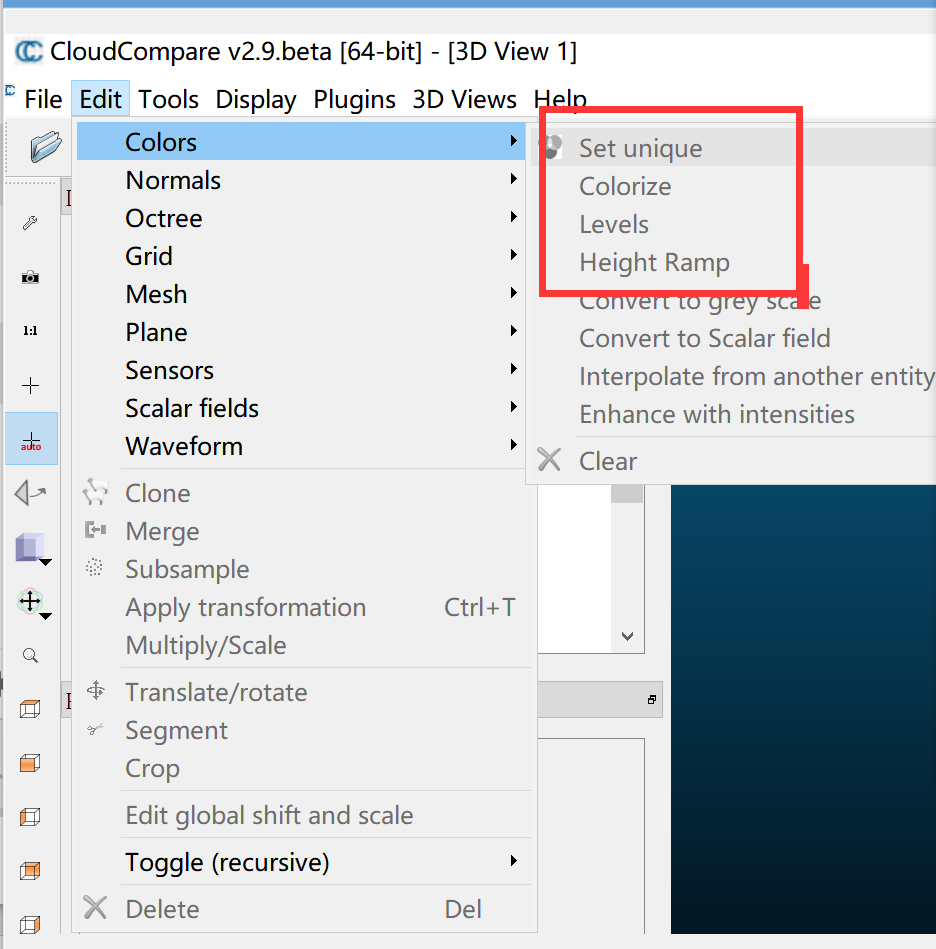Disable the auto-pick rotation center toggle
Screen dimensions: 936x949
tap(30, 438)
